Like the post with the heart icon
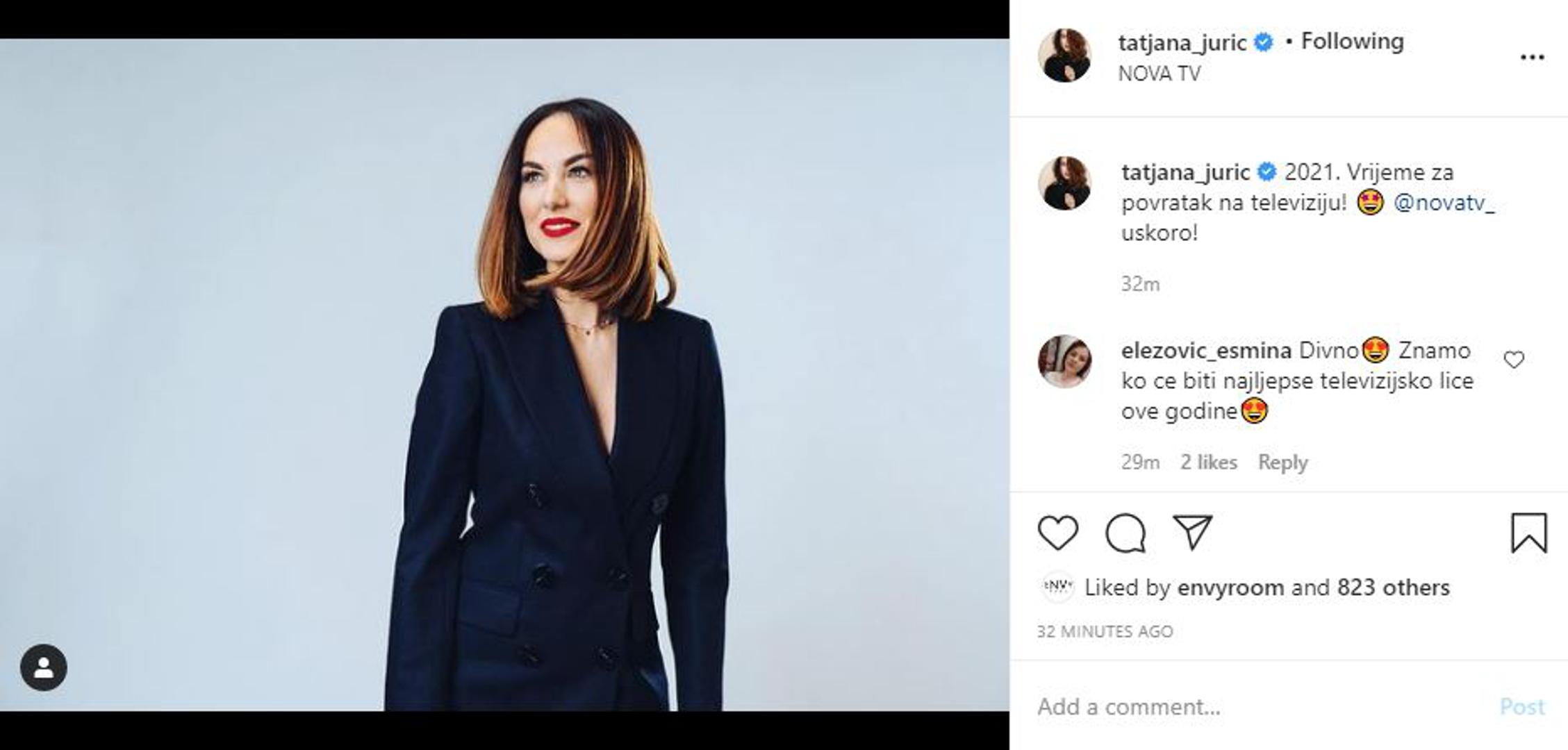Screen dimensions: 1568x750 click(1057, 533)
